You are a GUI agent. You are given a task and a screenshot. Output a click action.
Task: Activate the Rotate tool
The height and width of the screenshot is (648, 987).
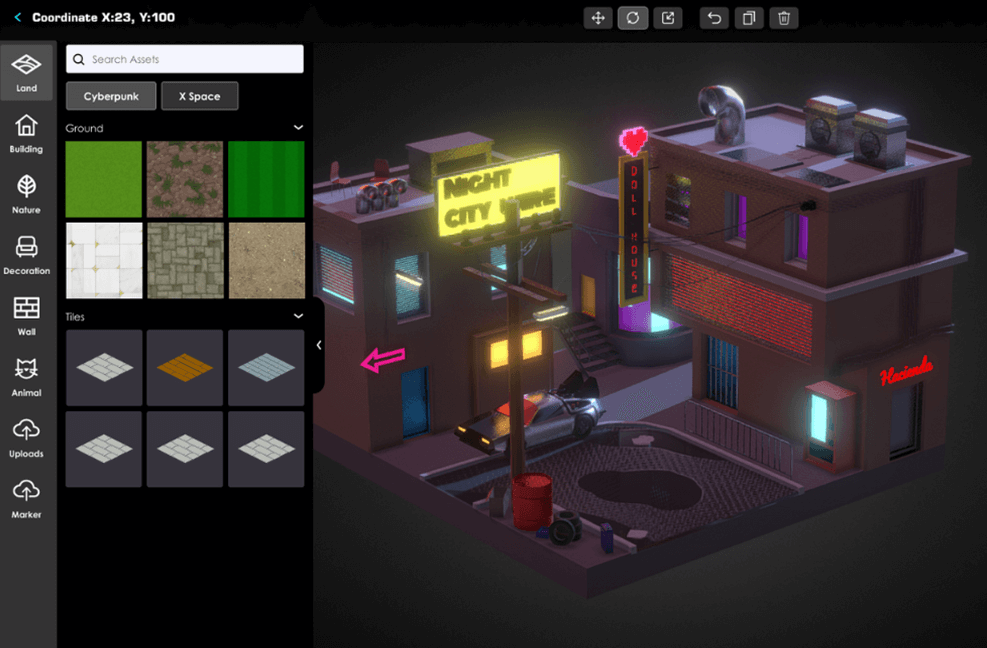coord(633,18)
